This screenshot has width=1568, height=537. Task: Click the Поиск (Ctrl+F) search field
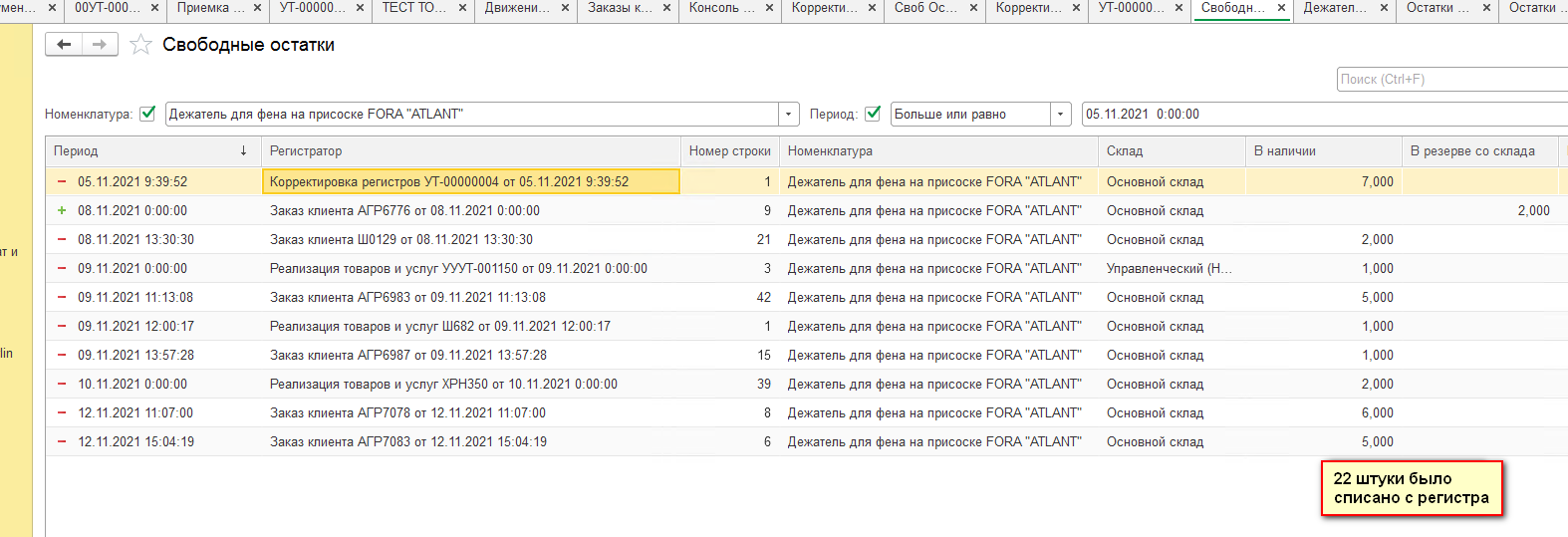(x=1450, y=80)
